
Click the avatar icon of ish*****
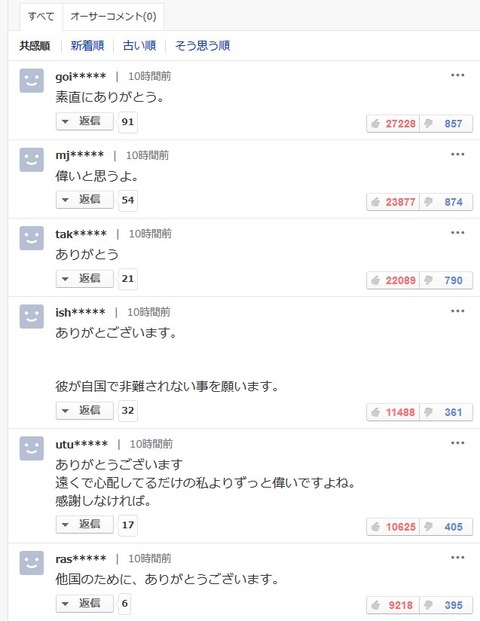(32, 316)
